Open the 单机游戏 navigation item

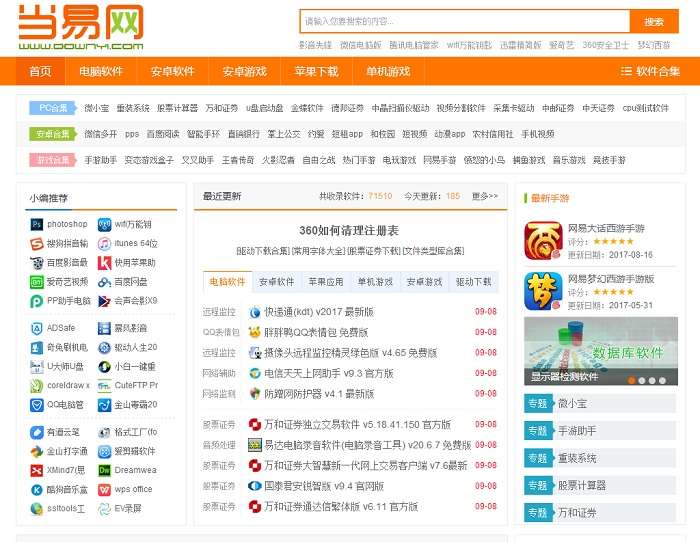click(x=388, y=71)
